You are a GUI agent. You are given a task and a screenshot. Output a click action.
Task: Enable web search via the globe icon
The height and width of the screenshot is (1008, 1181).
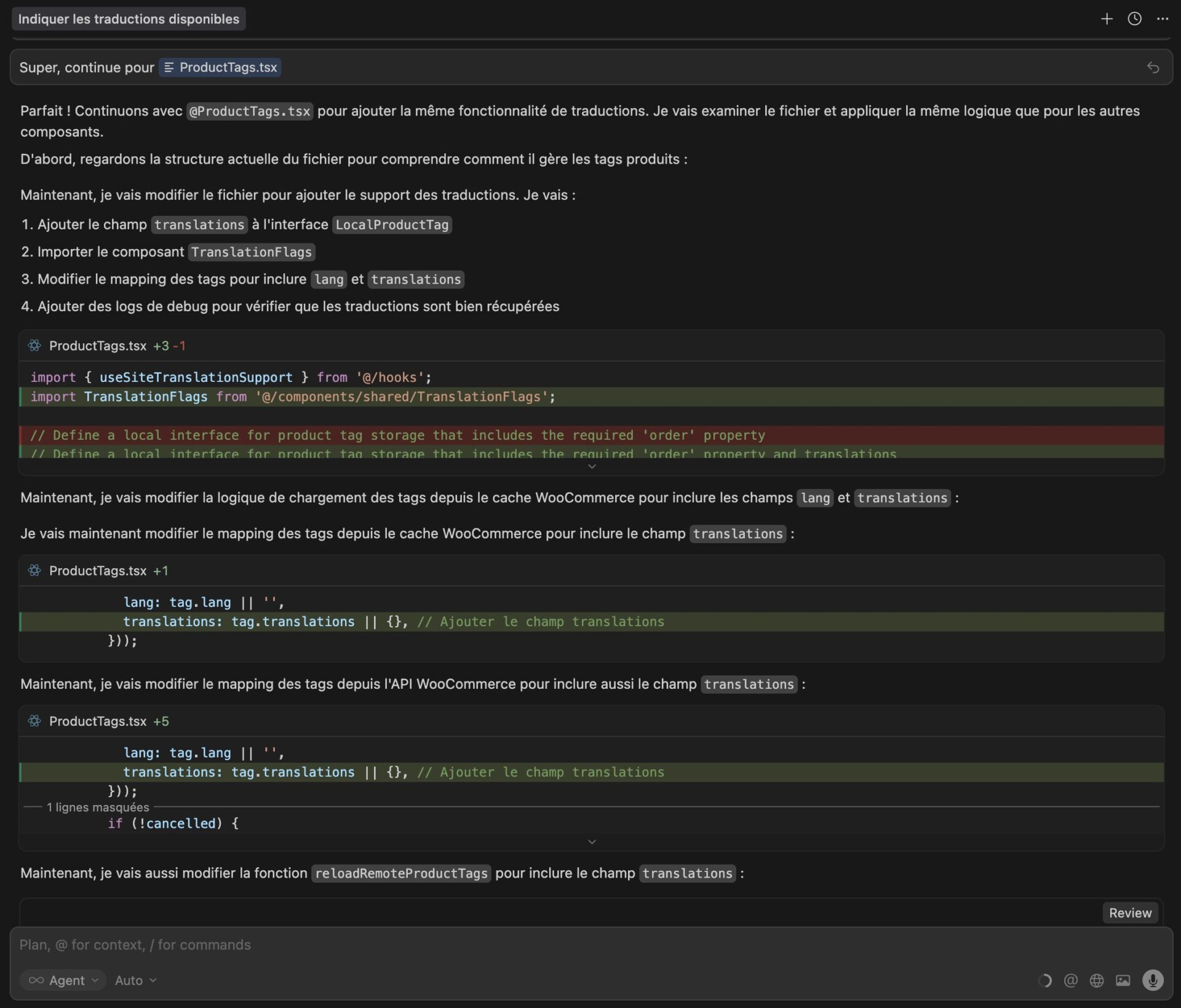click(1097, 980)
